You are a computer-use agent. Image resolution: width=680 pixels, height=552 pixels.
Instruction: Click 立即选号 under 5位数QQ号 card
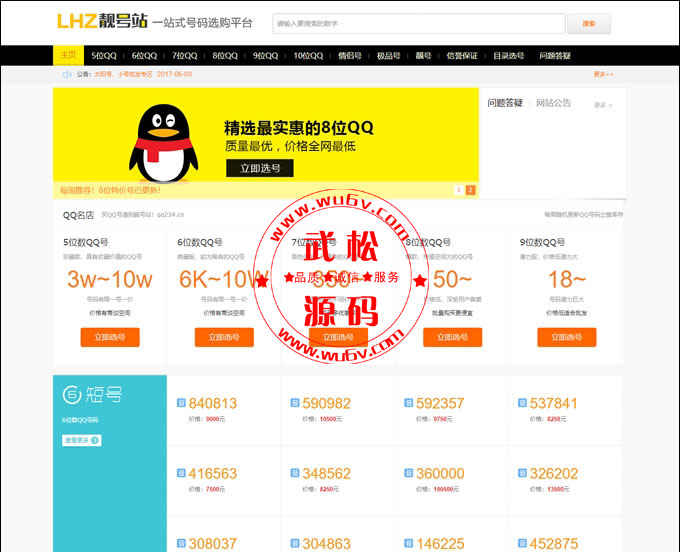pos(110,337)
